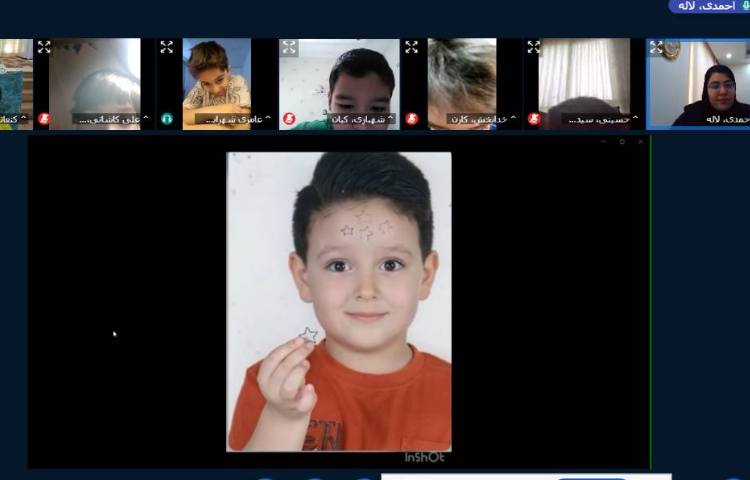Toggle the muted microphone on شهیاری، کیان tile
The image size is (750, 480).
point(289,118)
